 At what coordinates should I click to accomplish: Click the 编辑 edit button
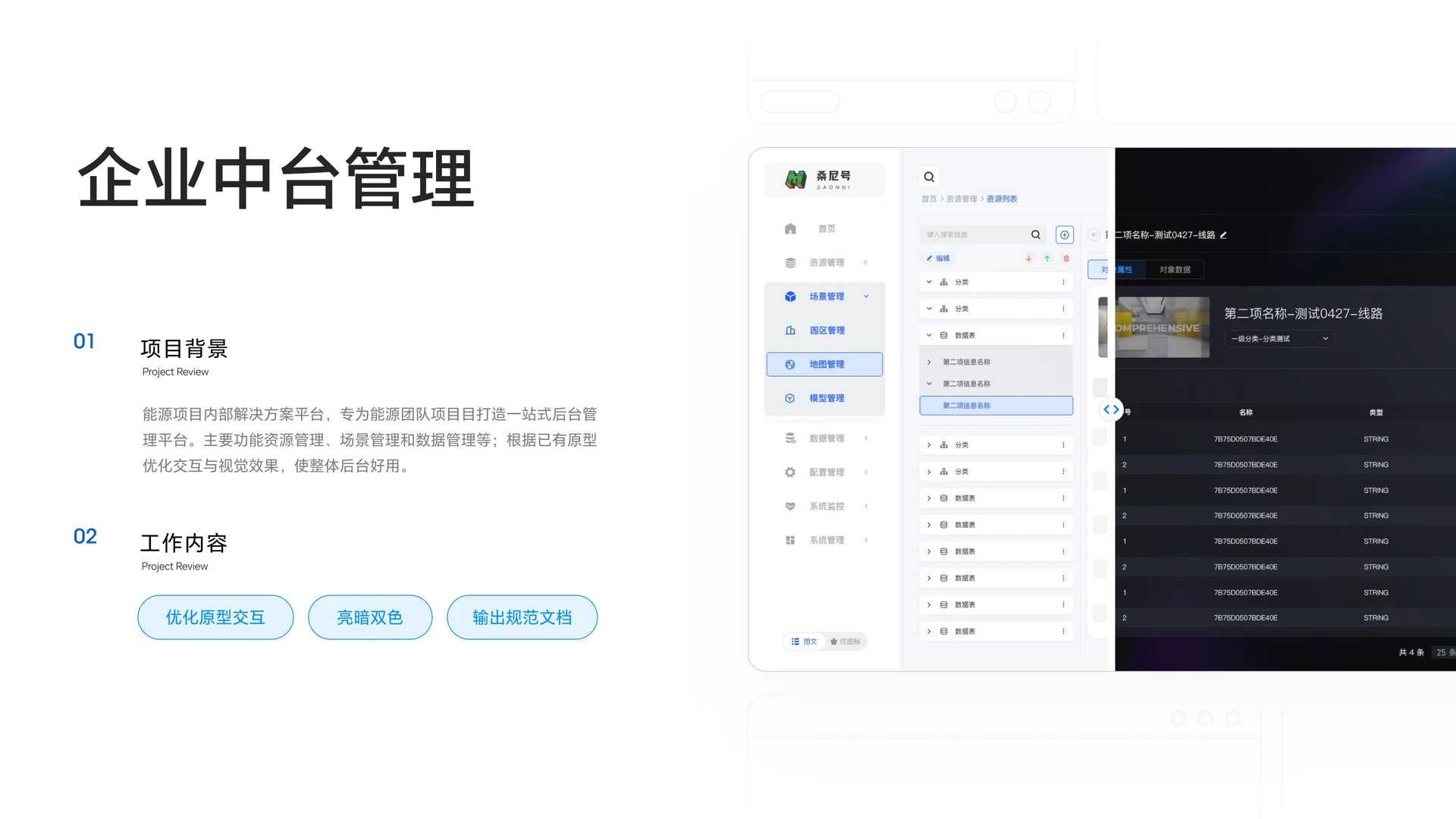[x=938, y=259]
